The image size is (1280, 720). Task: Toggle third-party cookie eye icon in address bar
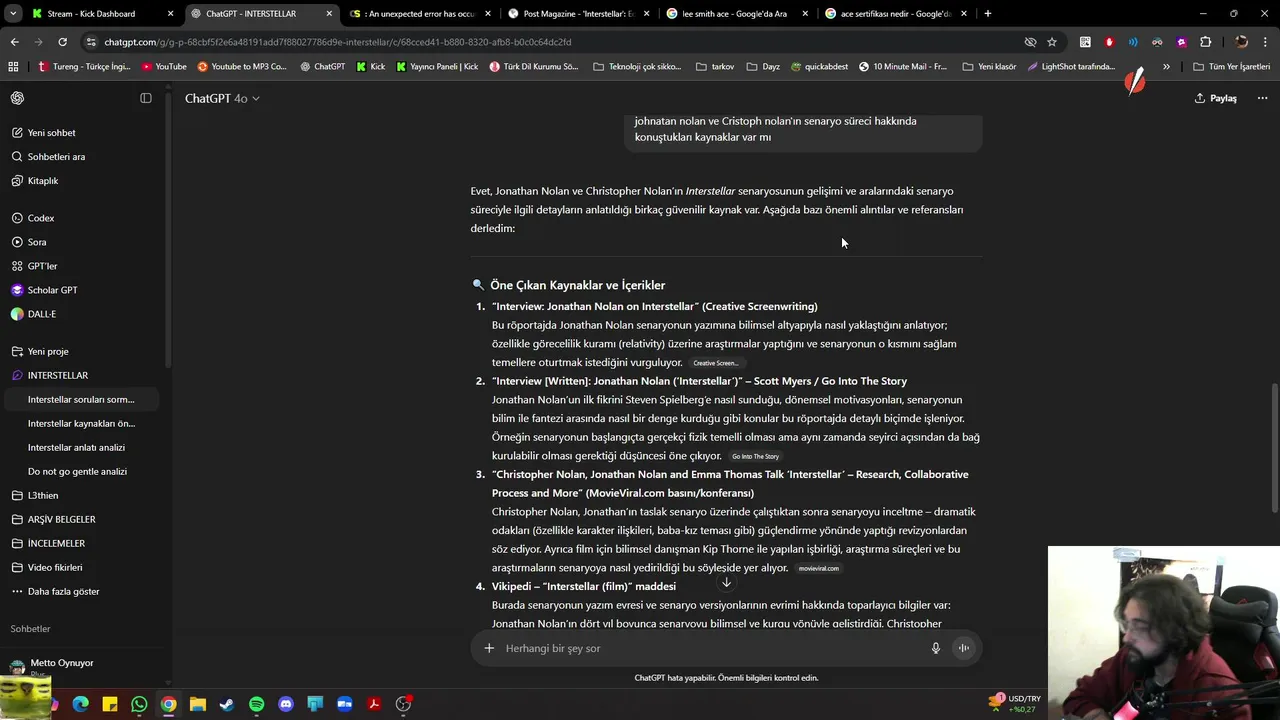(1030, 42)
